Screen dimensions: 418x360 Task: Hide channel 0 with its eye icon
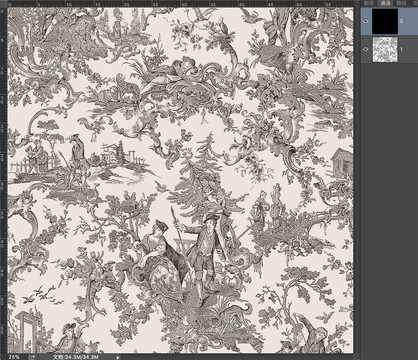point(366,21)
